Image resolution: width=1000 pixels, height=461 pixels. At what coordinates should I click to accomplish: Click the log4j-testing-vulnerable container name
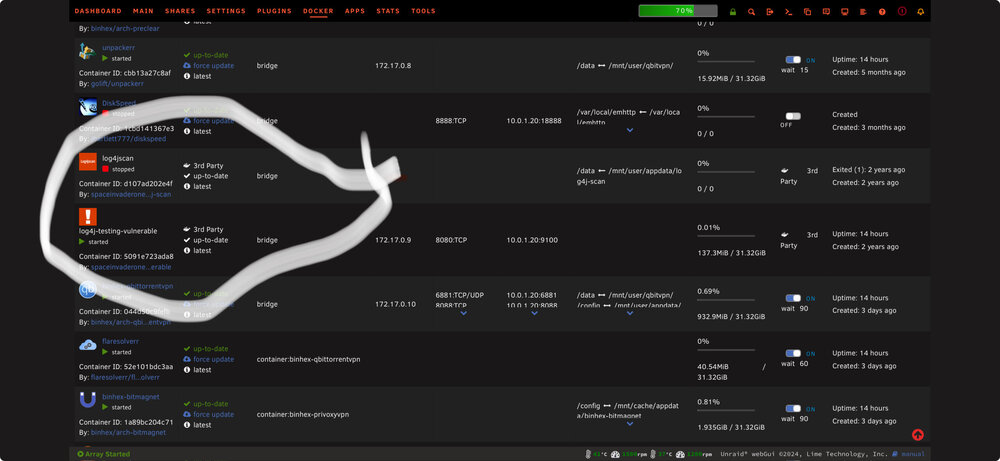[x=118, y=231]
